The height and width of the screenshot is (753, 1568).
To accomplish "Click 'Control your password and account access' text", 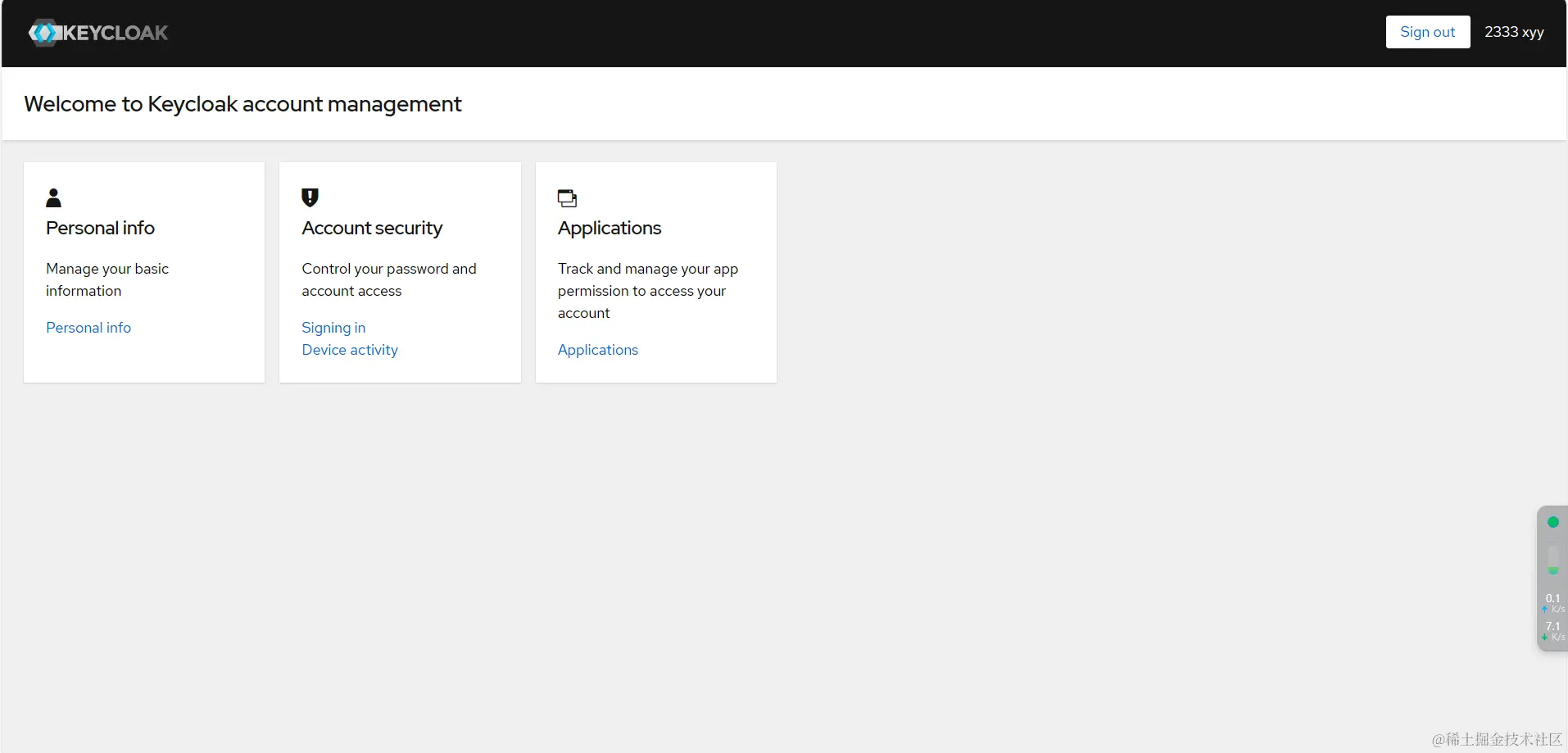I will point(389,279).
